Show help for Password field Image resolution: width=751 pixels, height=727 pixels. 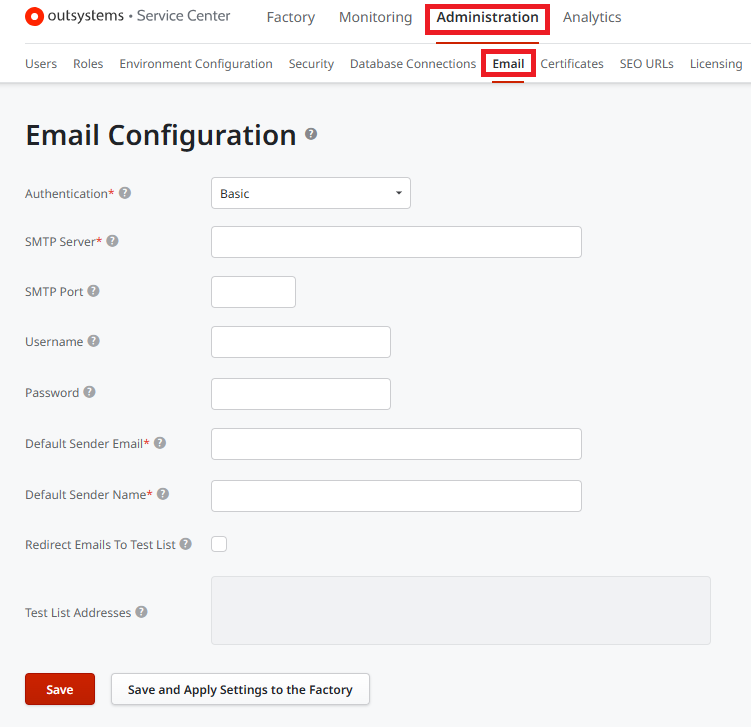(89, 392)
